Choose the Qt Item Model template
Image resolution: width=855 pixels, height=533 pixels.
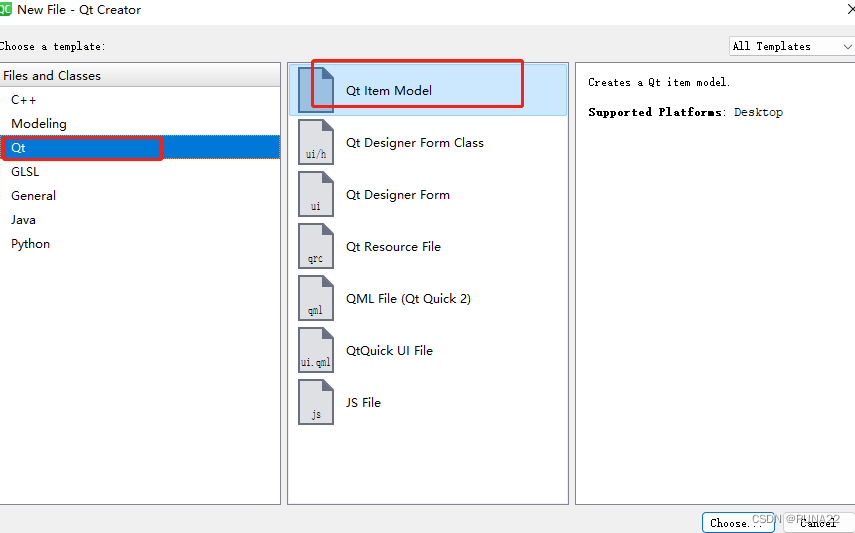tap(428, 90)
